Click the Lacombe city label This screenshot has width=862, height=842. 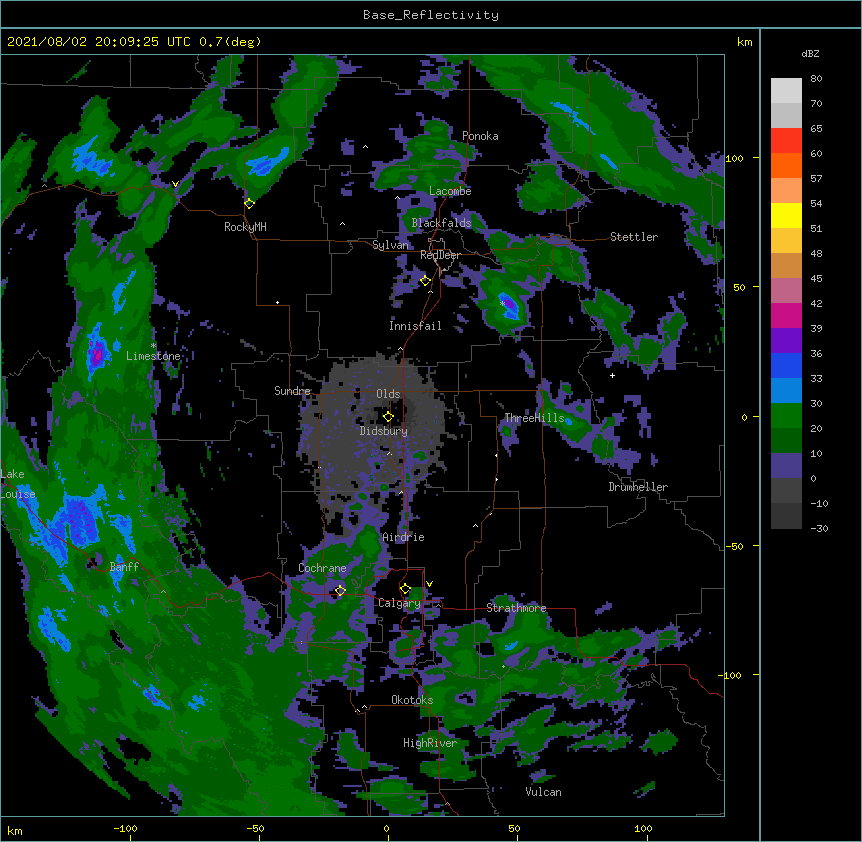coord(450,191)
